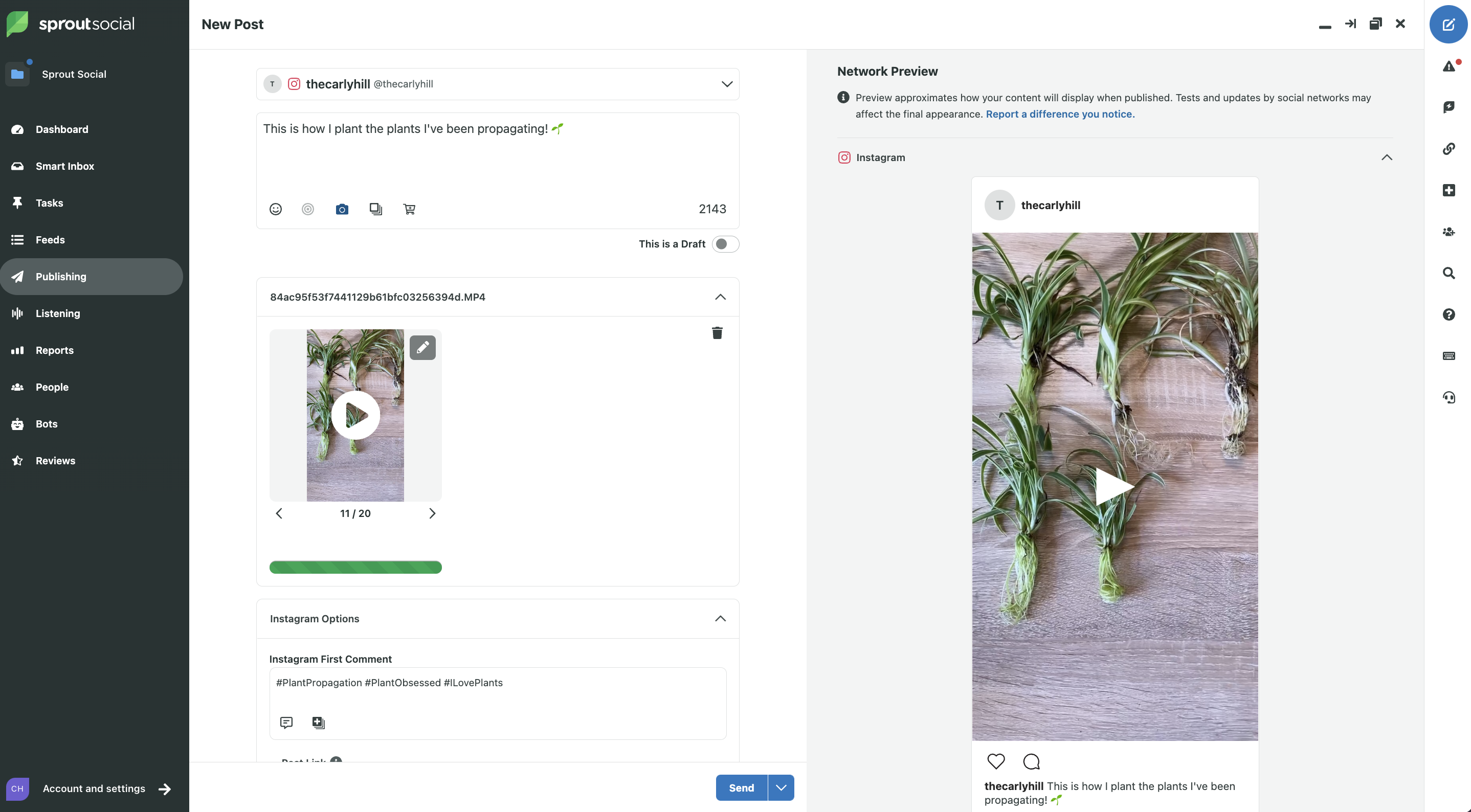Collapse the Instagram Options section
Viewport: 1471px width, 812px height.
coord(720,618)
